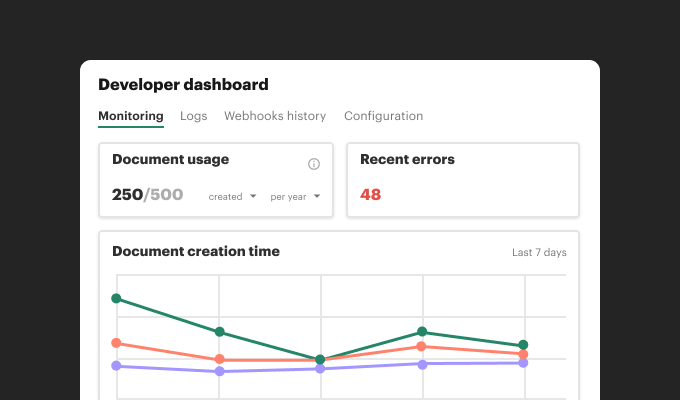Click the Recent errors card title

click(407, 159)
